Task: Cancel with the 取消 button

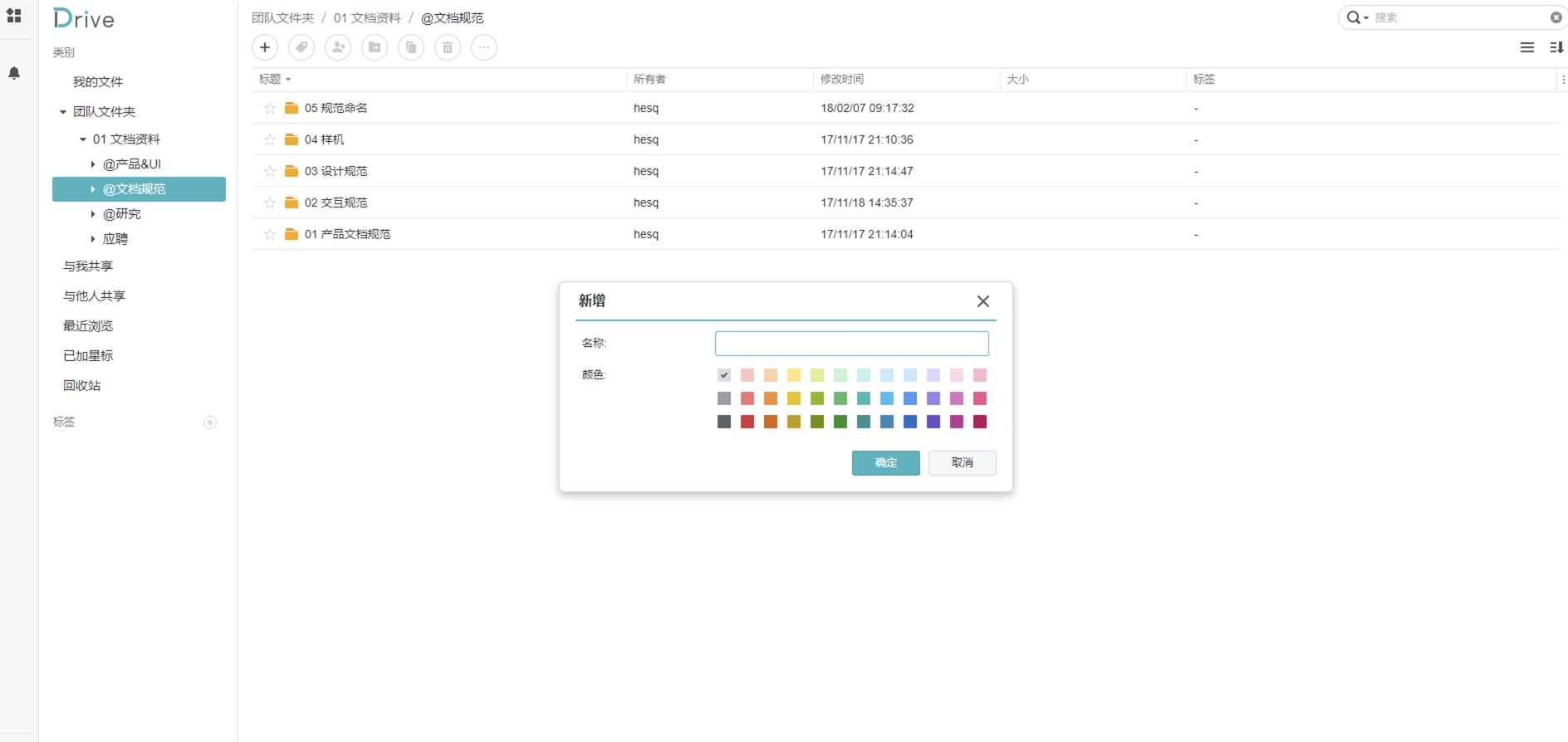Action: [963, 463]
